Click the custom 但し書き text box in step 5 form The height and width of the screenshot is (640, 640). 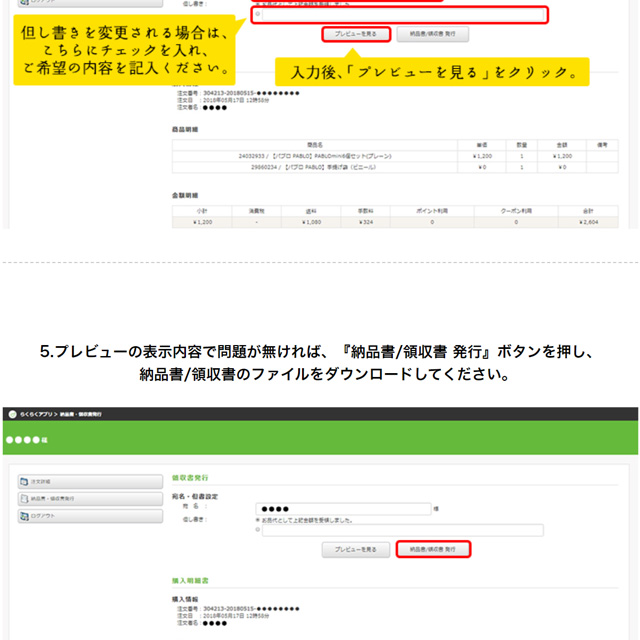402,531
